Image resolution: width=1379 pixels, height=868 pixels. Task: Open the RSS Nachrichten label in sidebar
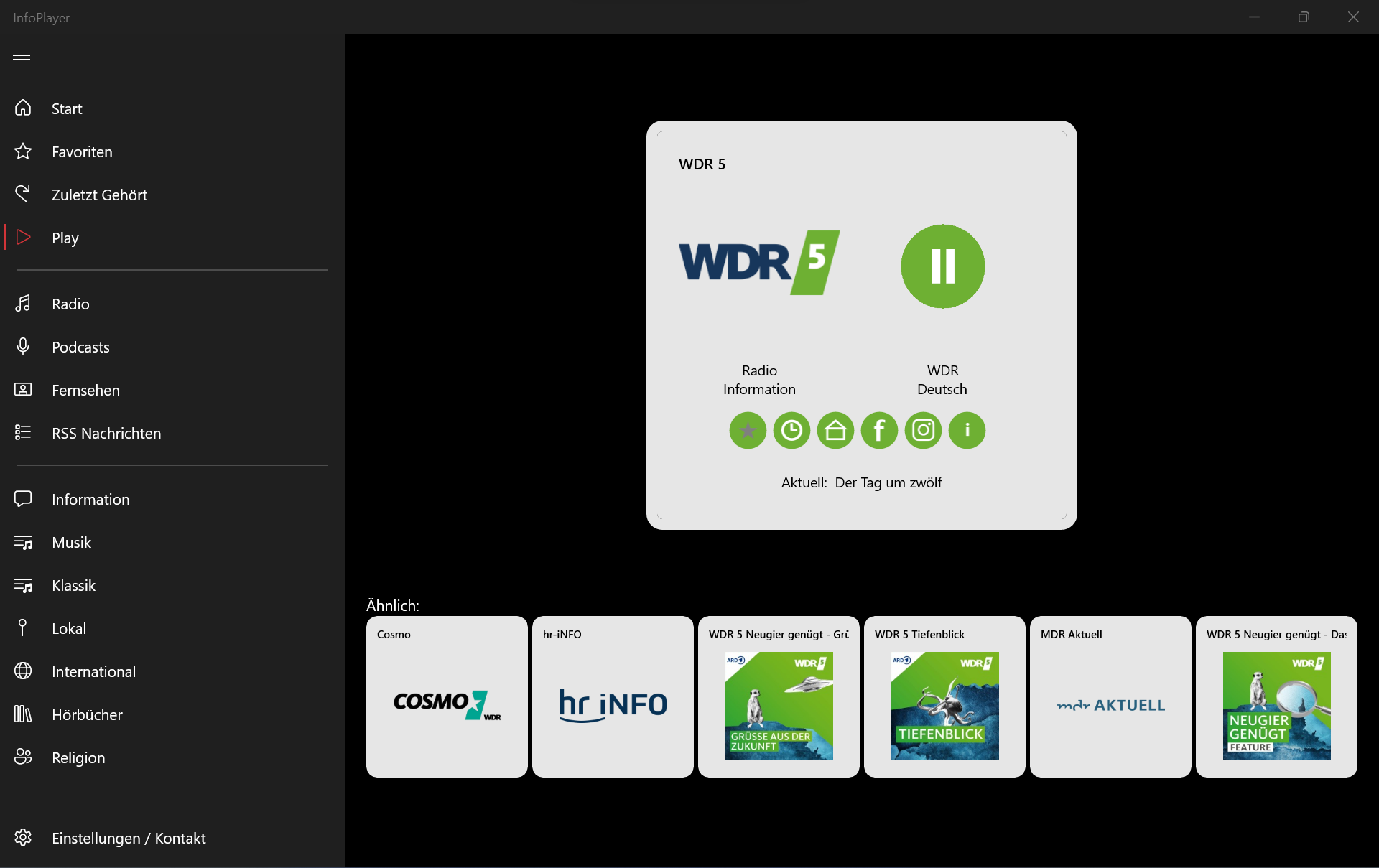(106, 434)
